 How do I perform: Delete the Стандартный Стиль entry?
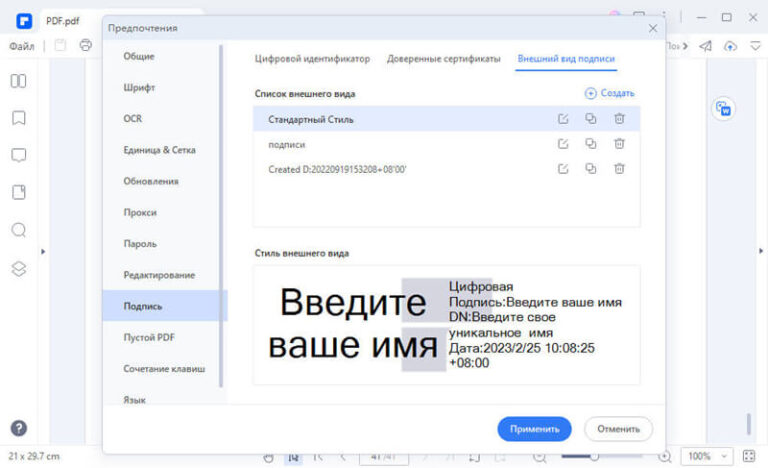pyautogui.click(x=619, y=119)
